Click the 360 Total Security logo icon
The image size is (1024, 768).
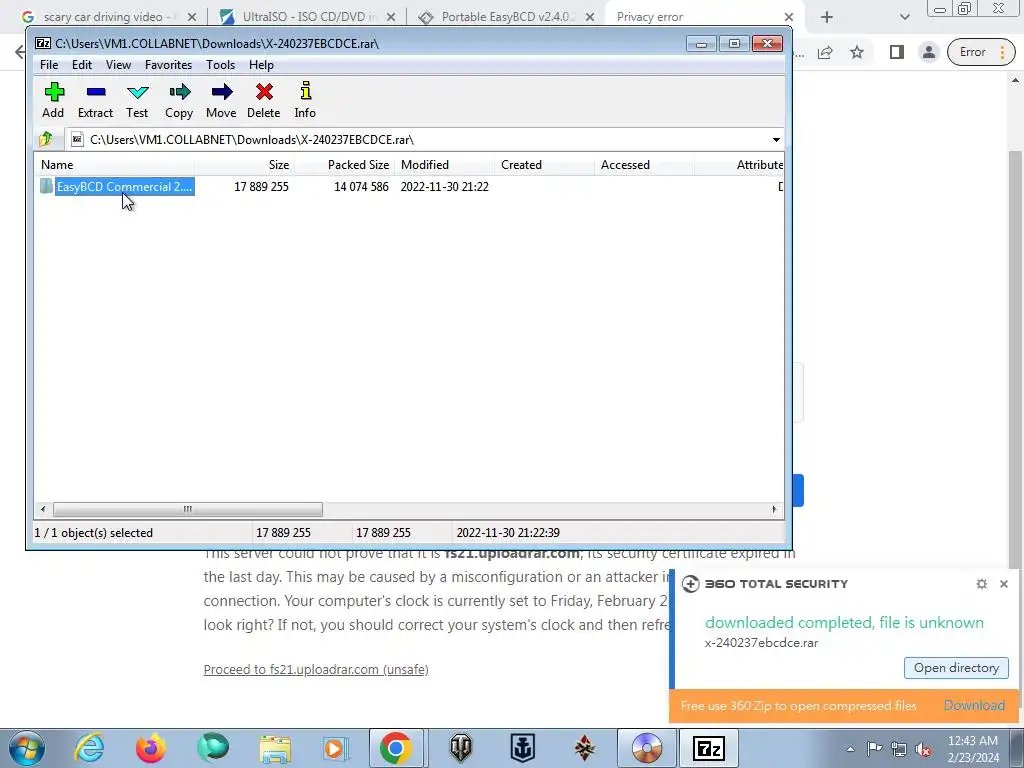click(x=690, y=584)
